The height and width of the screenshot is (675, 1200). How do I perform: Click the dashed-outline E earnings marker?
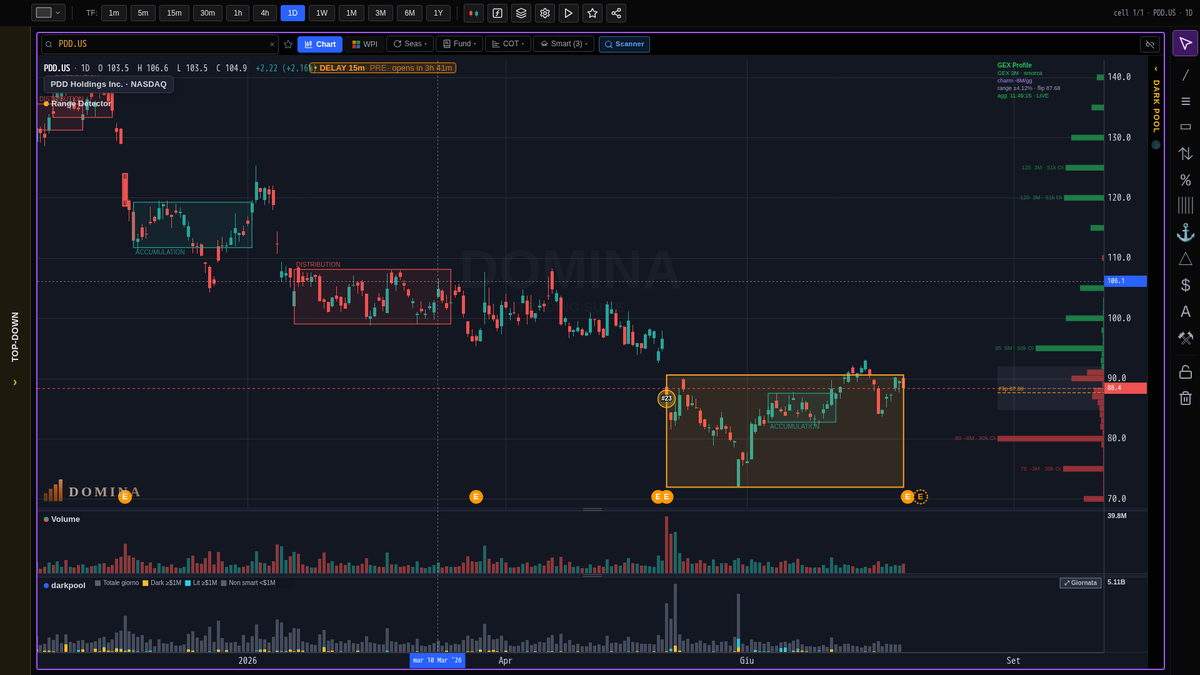click(921, 496)
